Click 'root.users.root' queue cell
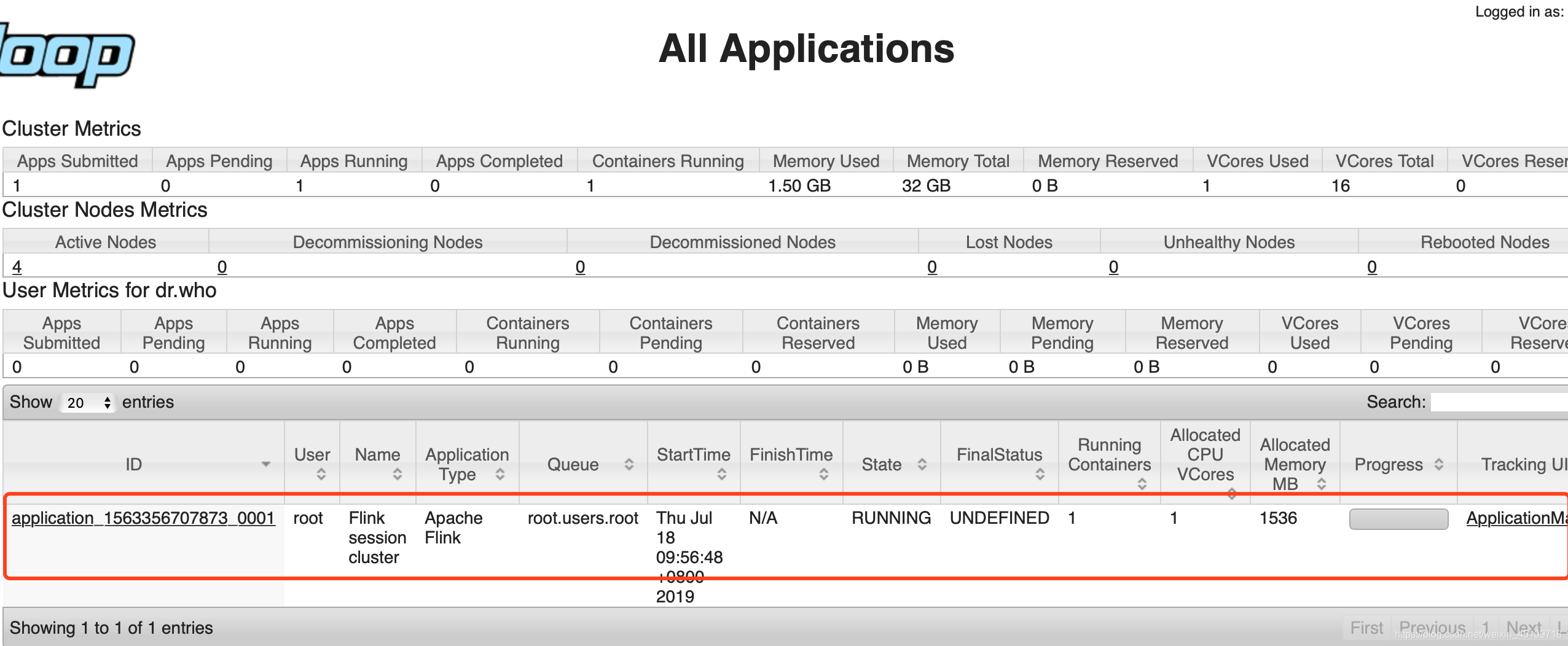 583,518
